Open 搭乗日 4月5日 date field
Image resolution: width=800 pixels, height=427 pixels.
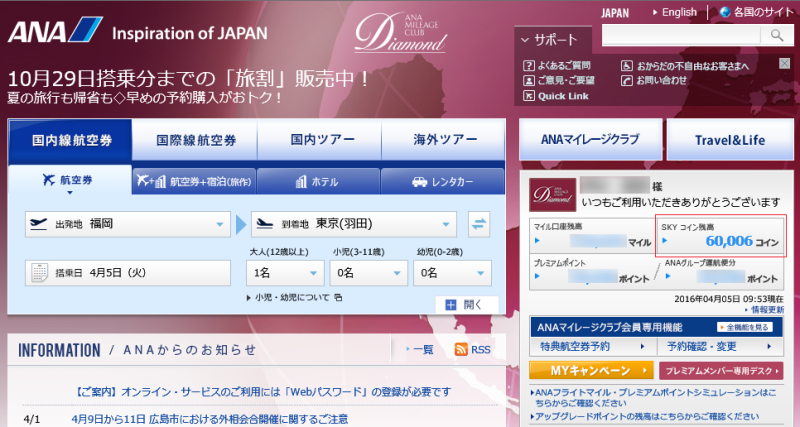[128, 273]
